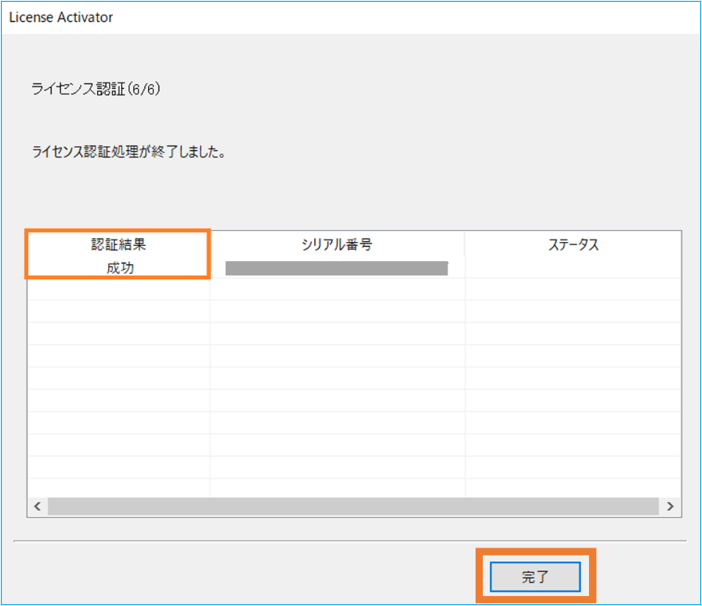Click the 成功 result cell

(x=118, y=268)
